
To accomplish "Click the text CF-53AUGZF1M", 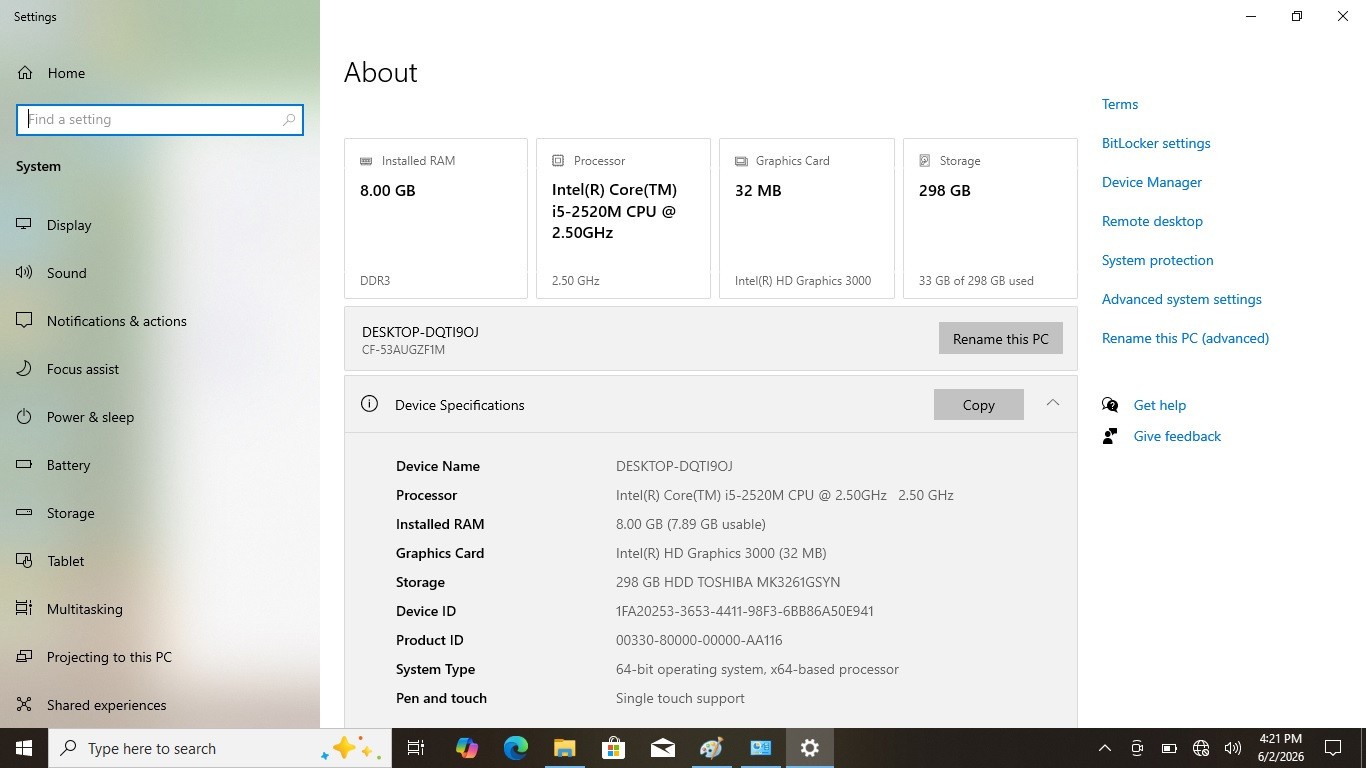I will click(403, 350).
